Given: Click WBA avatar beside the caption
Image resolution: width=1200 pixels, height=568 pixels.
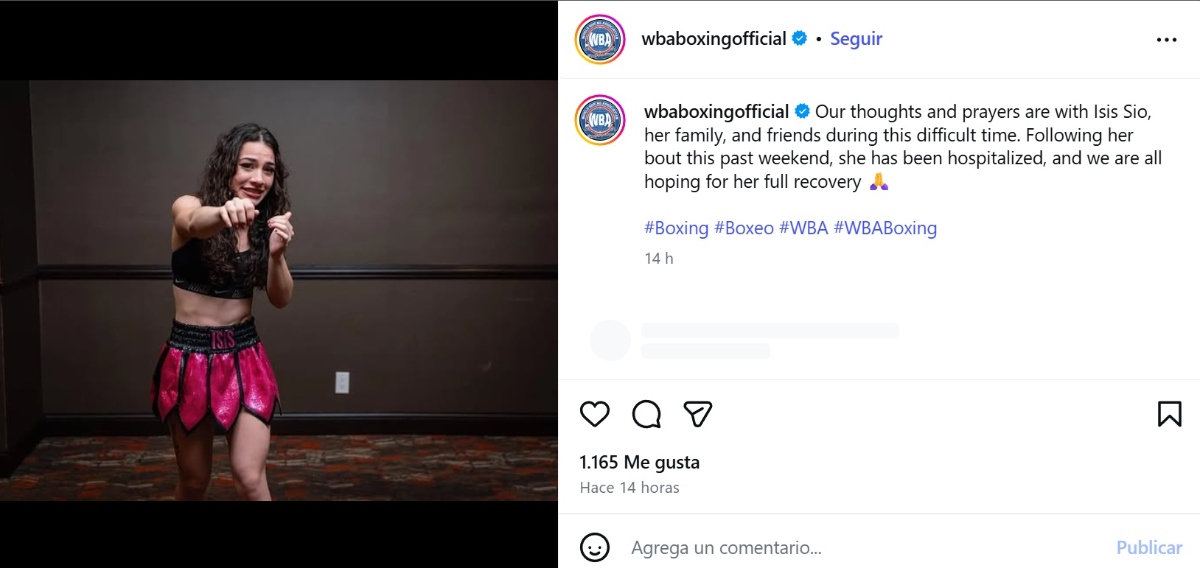Looking at the screenshot, I should click(600, 121).
